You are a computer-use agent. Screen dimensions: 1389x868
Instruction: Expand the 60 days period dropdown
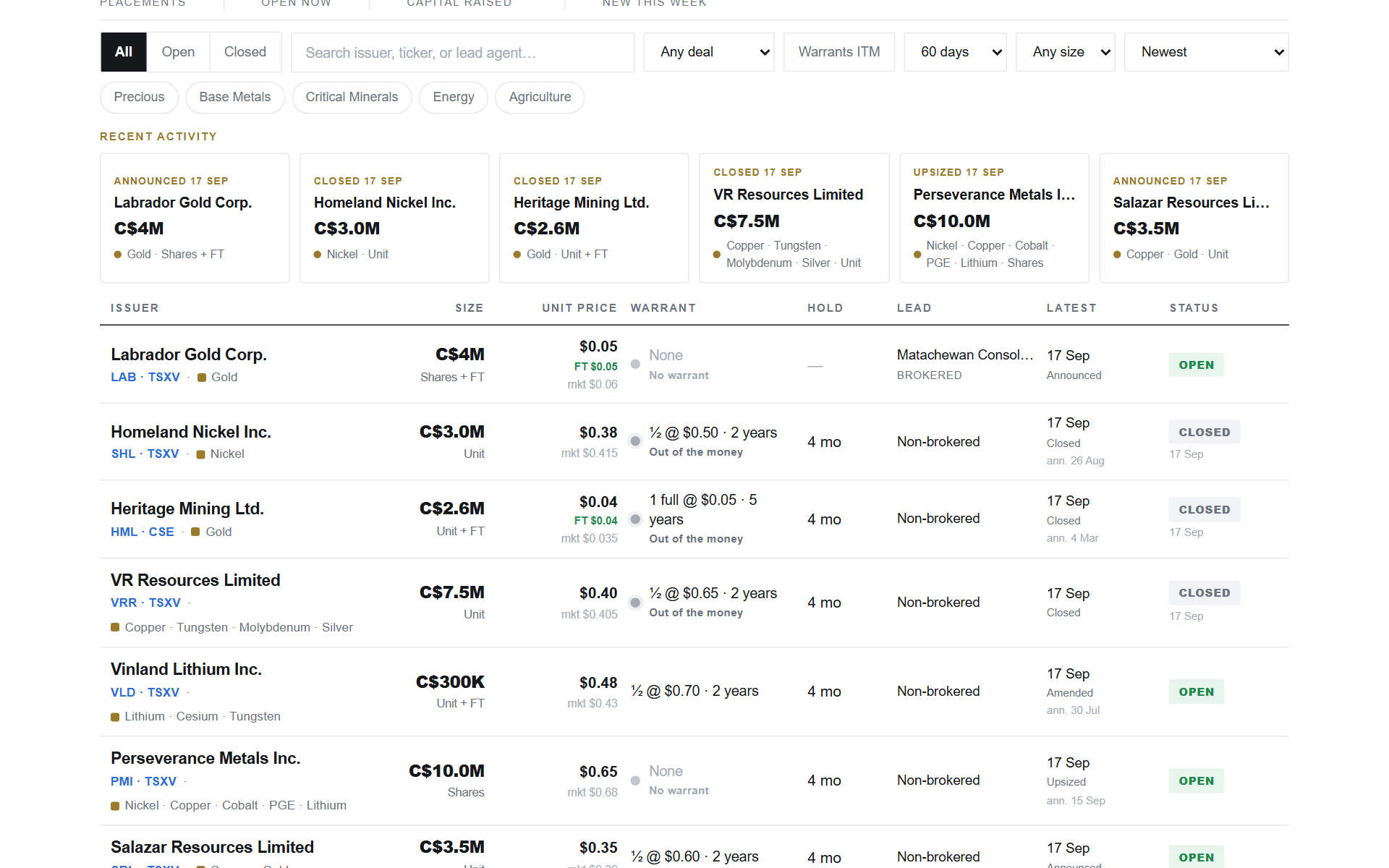[955, 52]
